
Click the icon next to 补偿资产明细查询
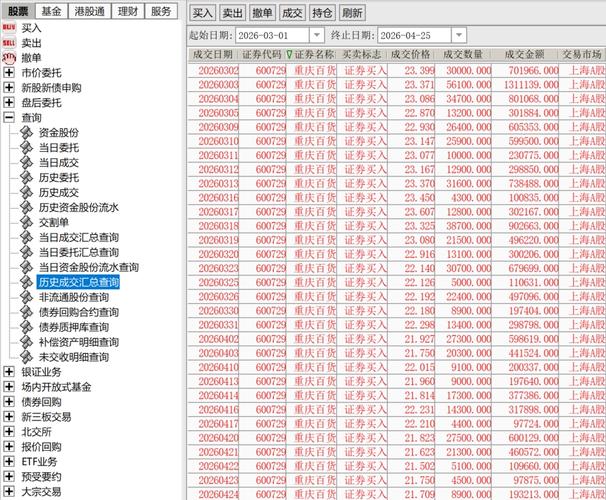pos(26,342)
